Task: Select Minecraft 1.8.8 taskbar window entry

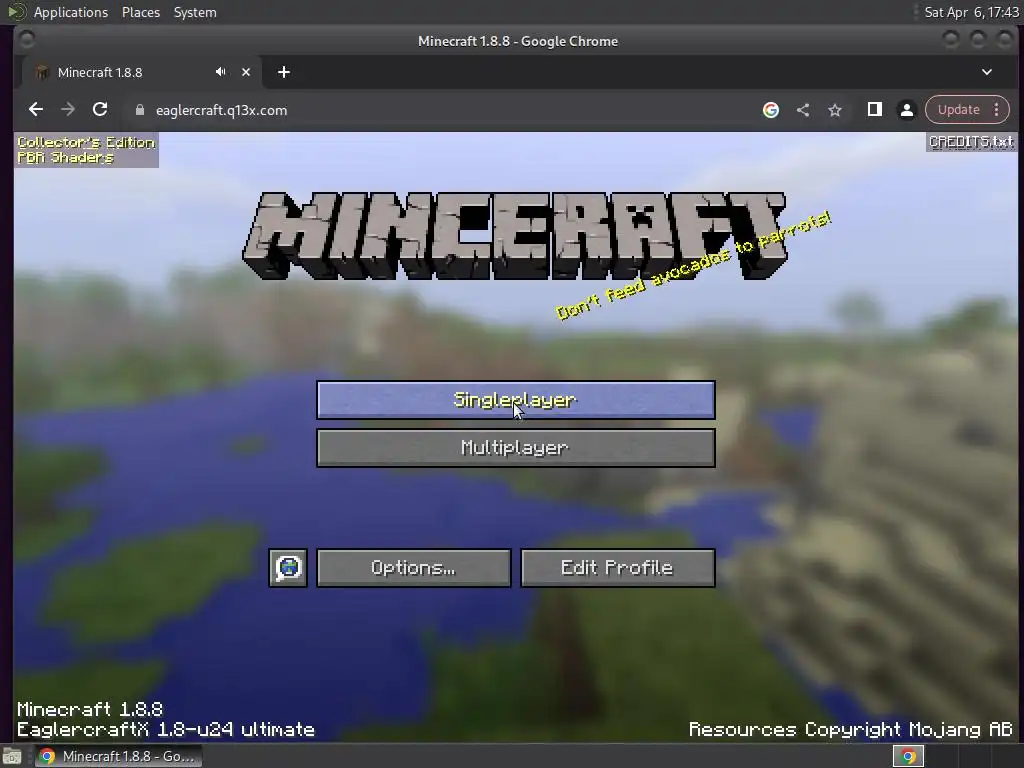Action: pyautogui.click(x=118, y=756)
